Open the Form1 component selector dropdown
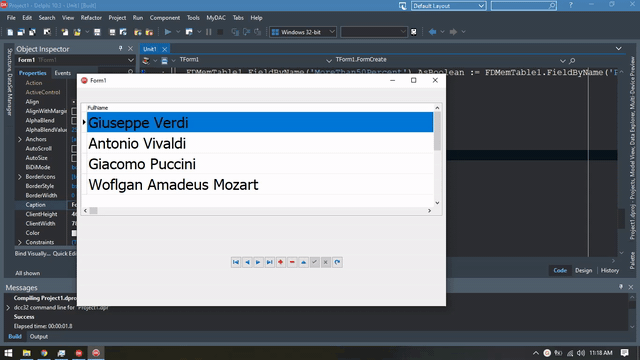This screenshot has height=360, width=640. click(131, 60)
